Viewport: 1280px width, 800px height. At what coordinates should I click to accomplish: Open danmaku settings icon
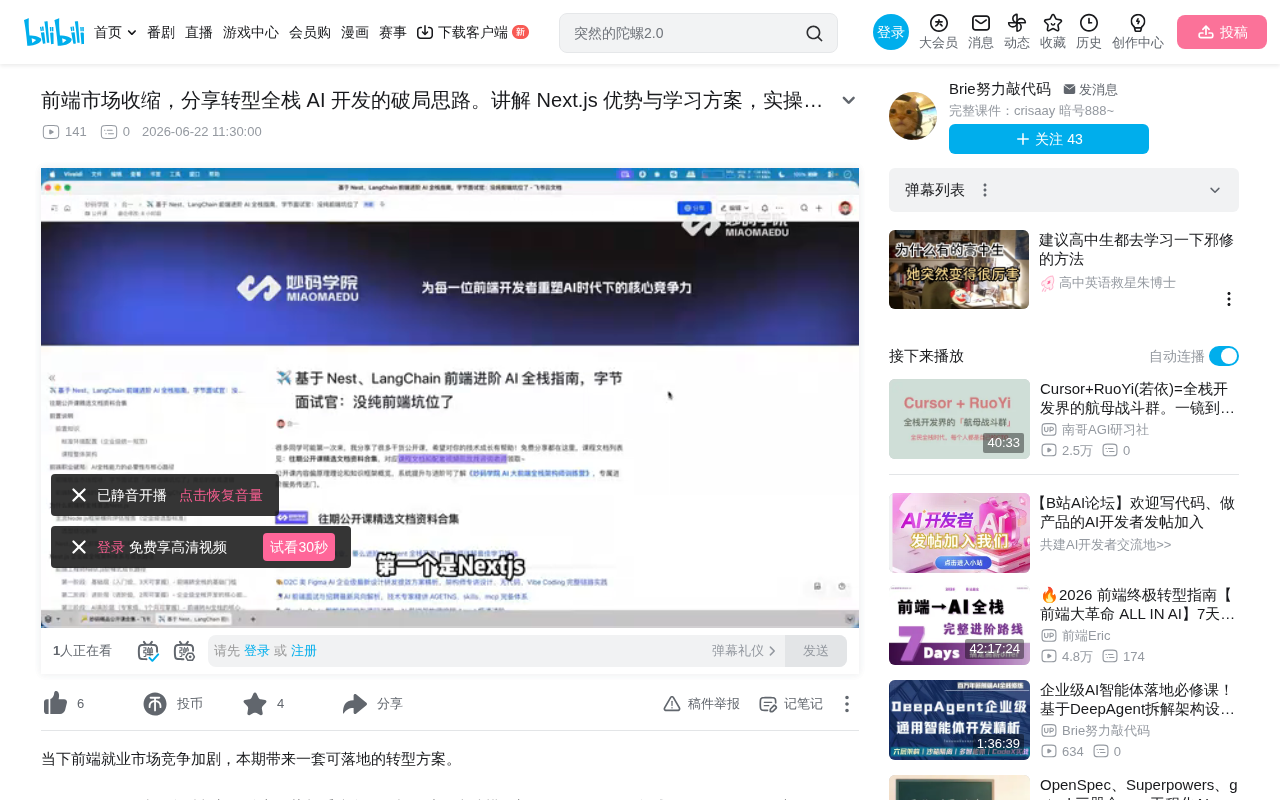(184, 651)
